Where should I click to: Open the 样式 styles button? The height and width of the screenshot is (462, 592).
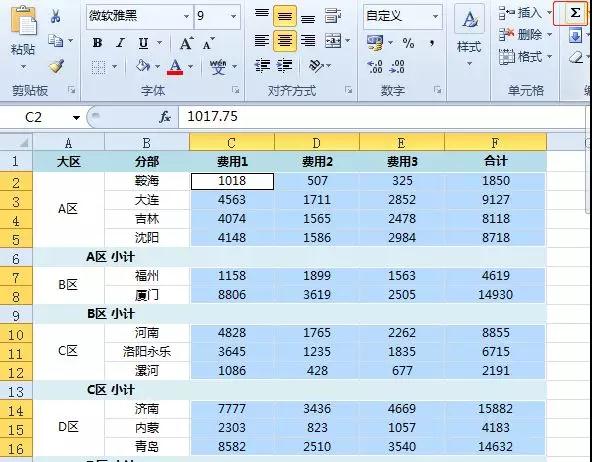[469, 35]
